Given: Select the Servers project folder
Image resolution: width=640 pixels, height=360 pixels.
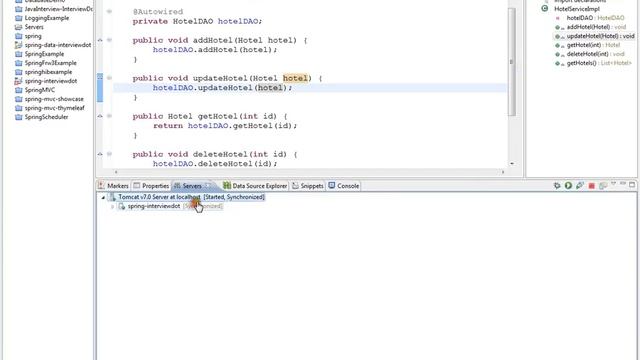Looking at the screenshot, I should [34, 27].
